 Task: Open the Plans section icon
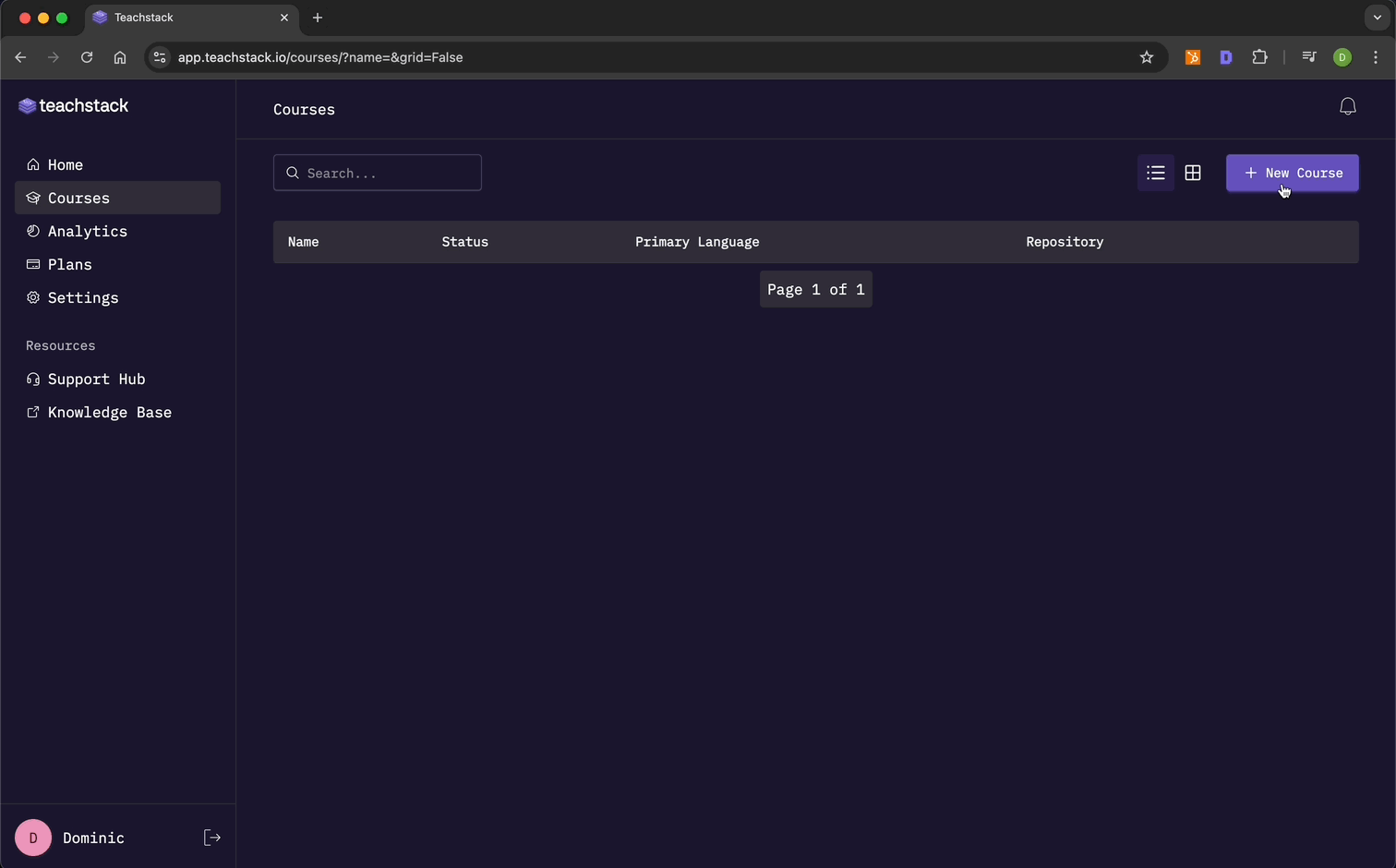pos(33,264)
